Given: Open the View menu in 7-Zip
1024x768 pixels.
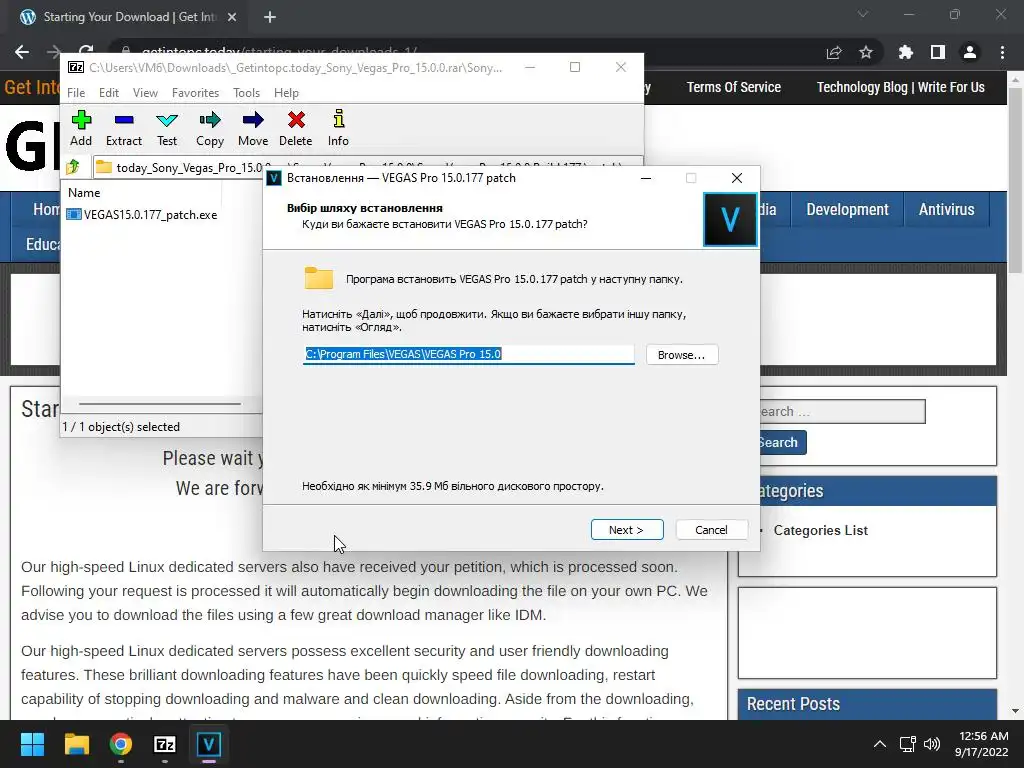Looking at the screenshot, I should pyautogui.click(x=145, y=93).
